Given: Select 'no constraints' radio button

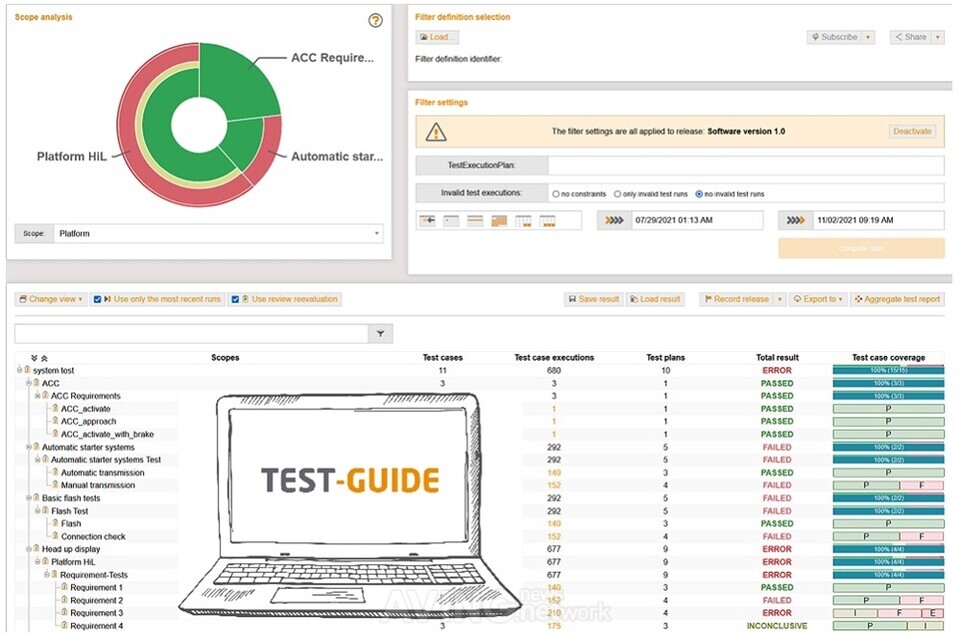Looking at the screenshot, I should coord(556,194).
